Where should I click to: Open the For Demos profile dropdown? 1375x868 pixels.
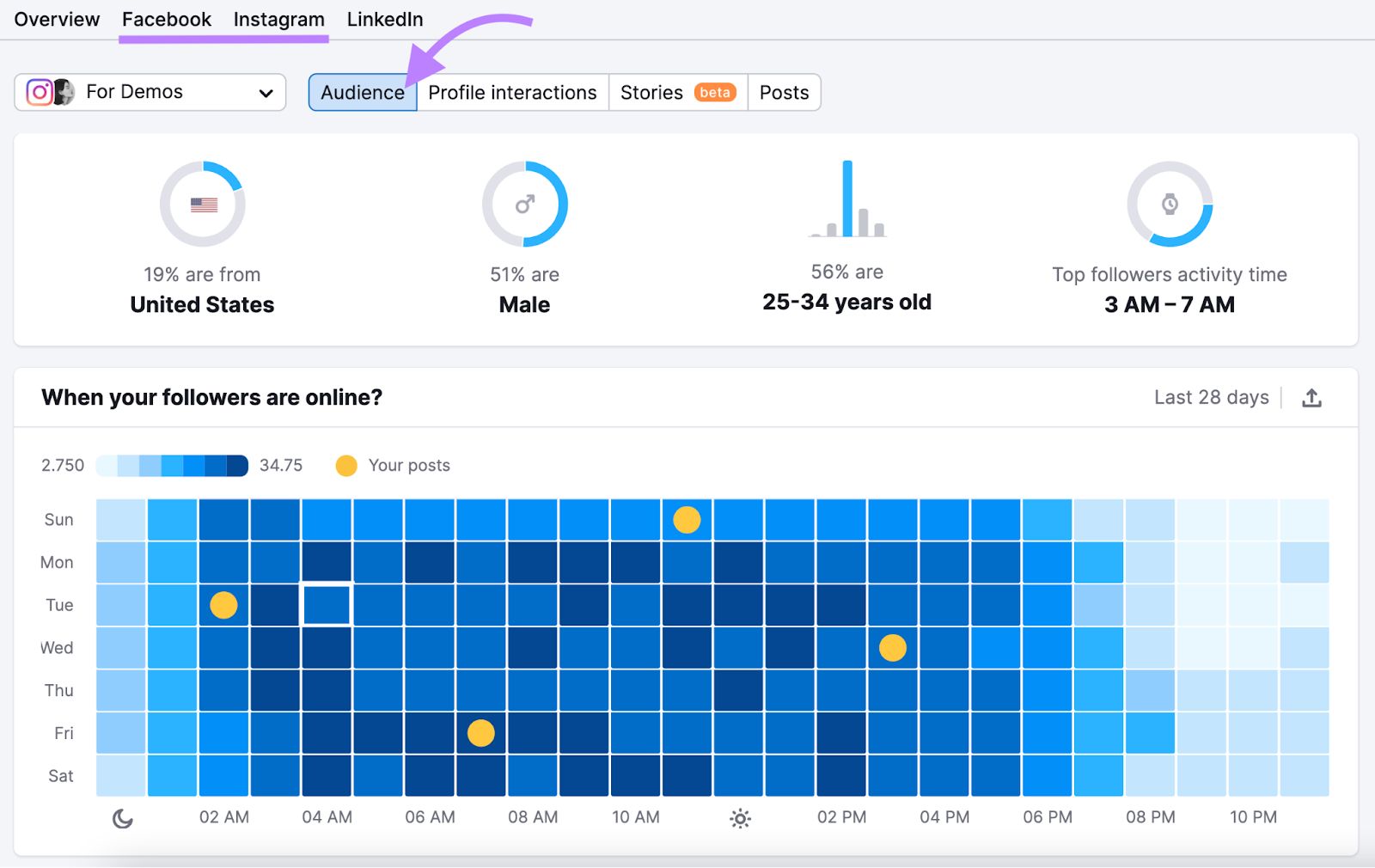click(266, 92)
